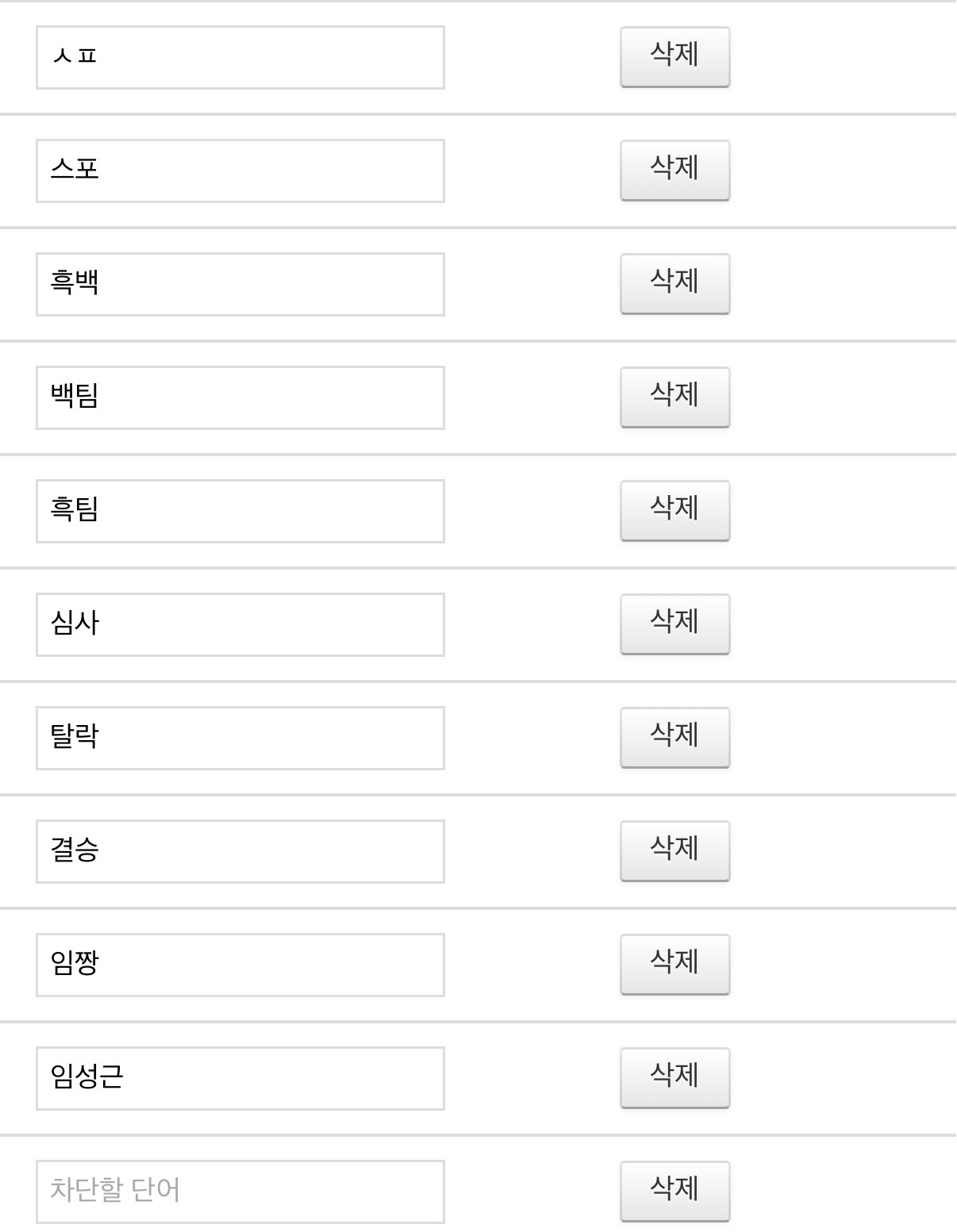Place cursor in the 임성근 field
This screenshot has height=1232, width=957.
click(240, 1078)
